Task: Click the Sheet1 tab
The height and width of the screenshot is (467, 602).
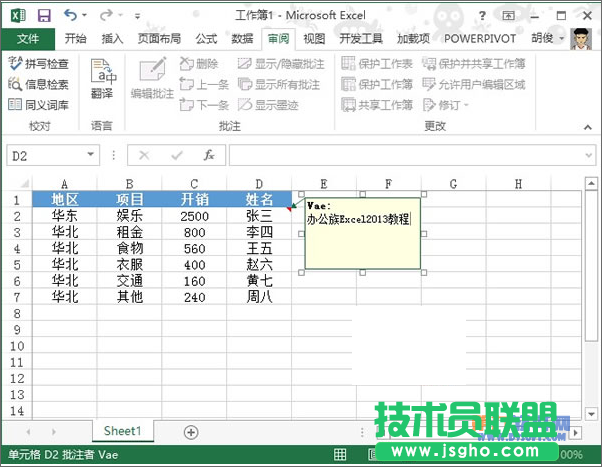Action: pyautogui.click(x=122, y=431)
